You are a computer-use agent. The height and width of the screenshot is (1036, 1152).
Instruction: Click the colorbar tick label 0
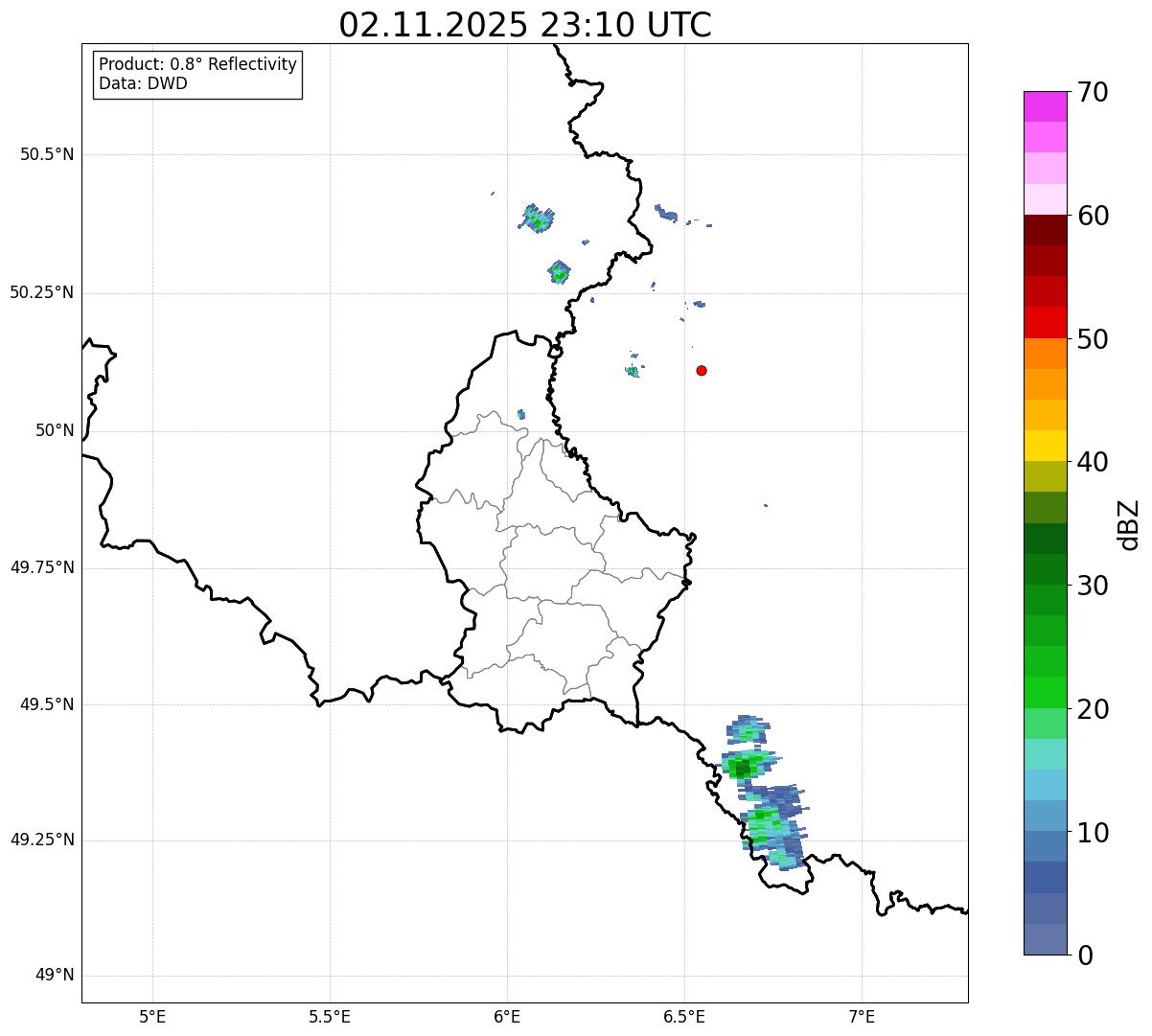(1085, 955)
